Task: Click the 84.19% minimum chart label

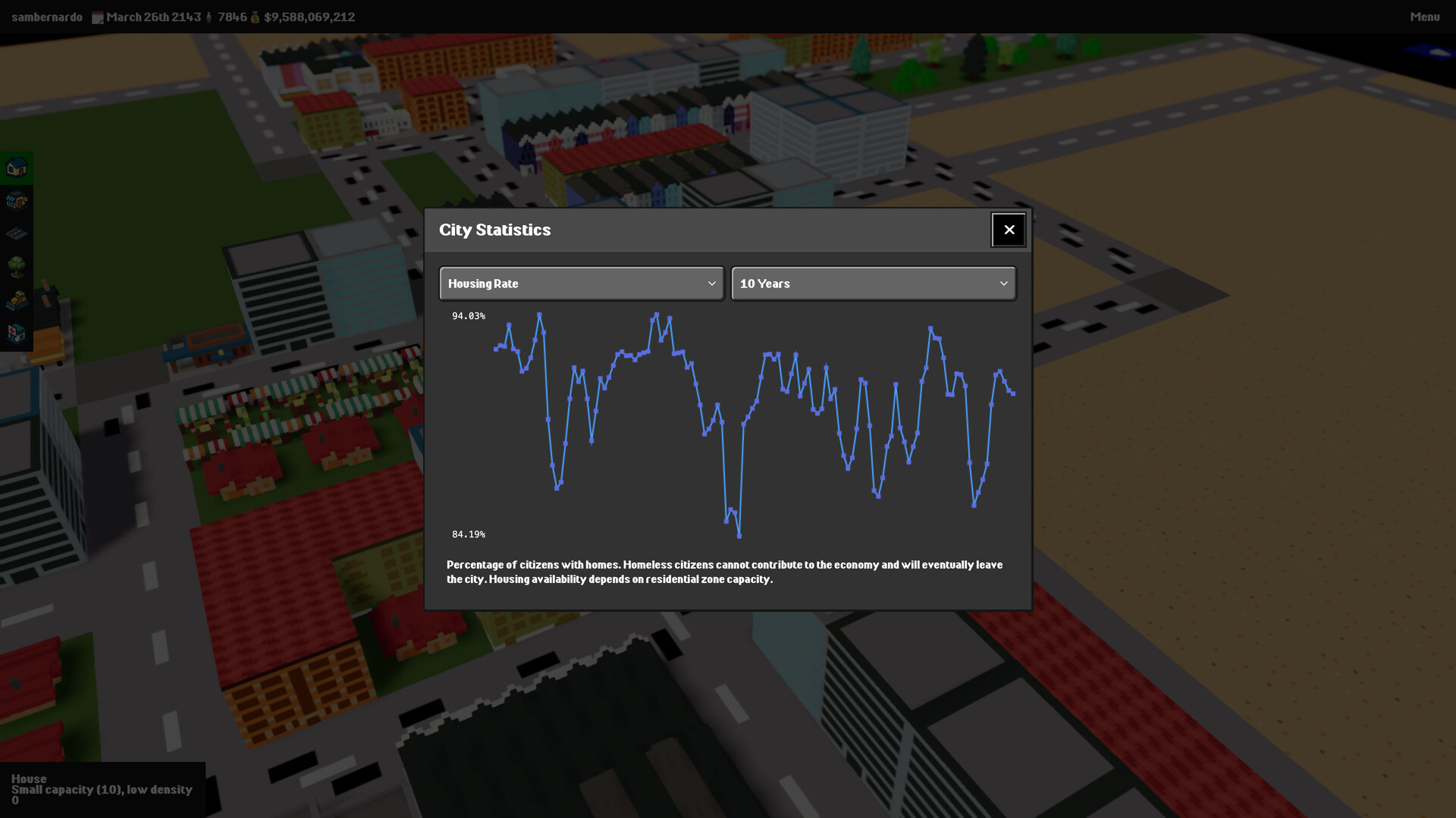Action: [x=469, y=534]
